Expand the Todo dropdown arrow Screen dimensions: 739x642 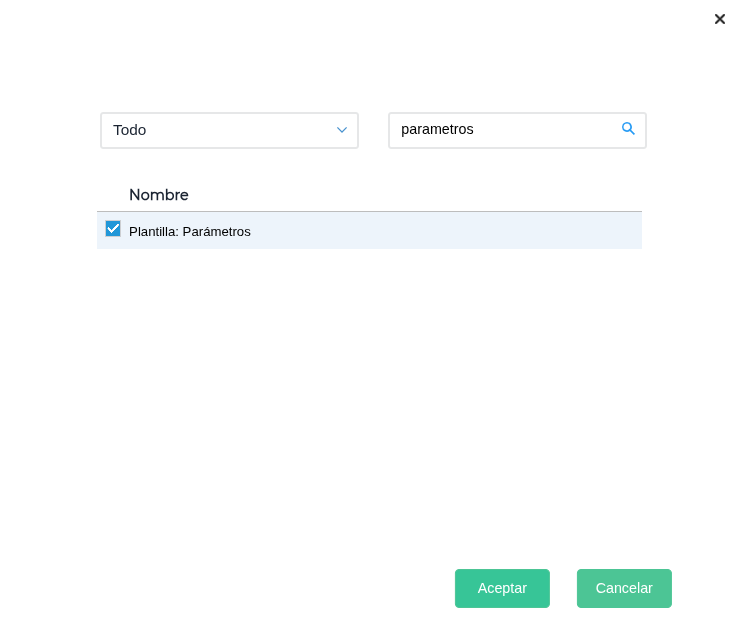(x=342, y=130)
